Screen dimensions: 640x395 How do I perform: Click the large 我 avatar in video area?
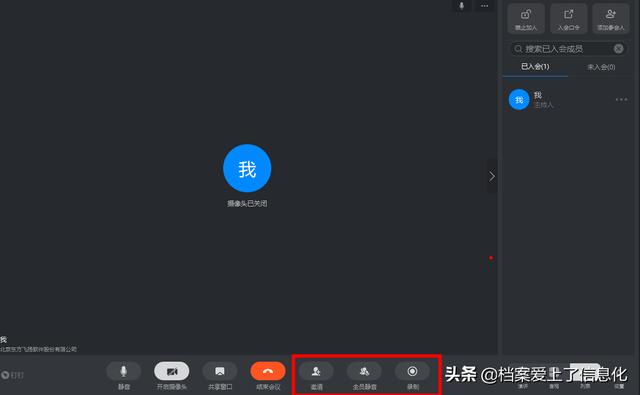point(247,168)
